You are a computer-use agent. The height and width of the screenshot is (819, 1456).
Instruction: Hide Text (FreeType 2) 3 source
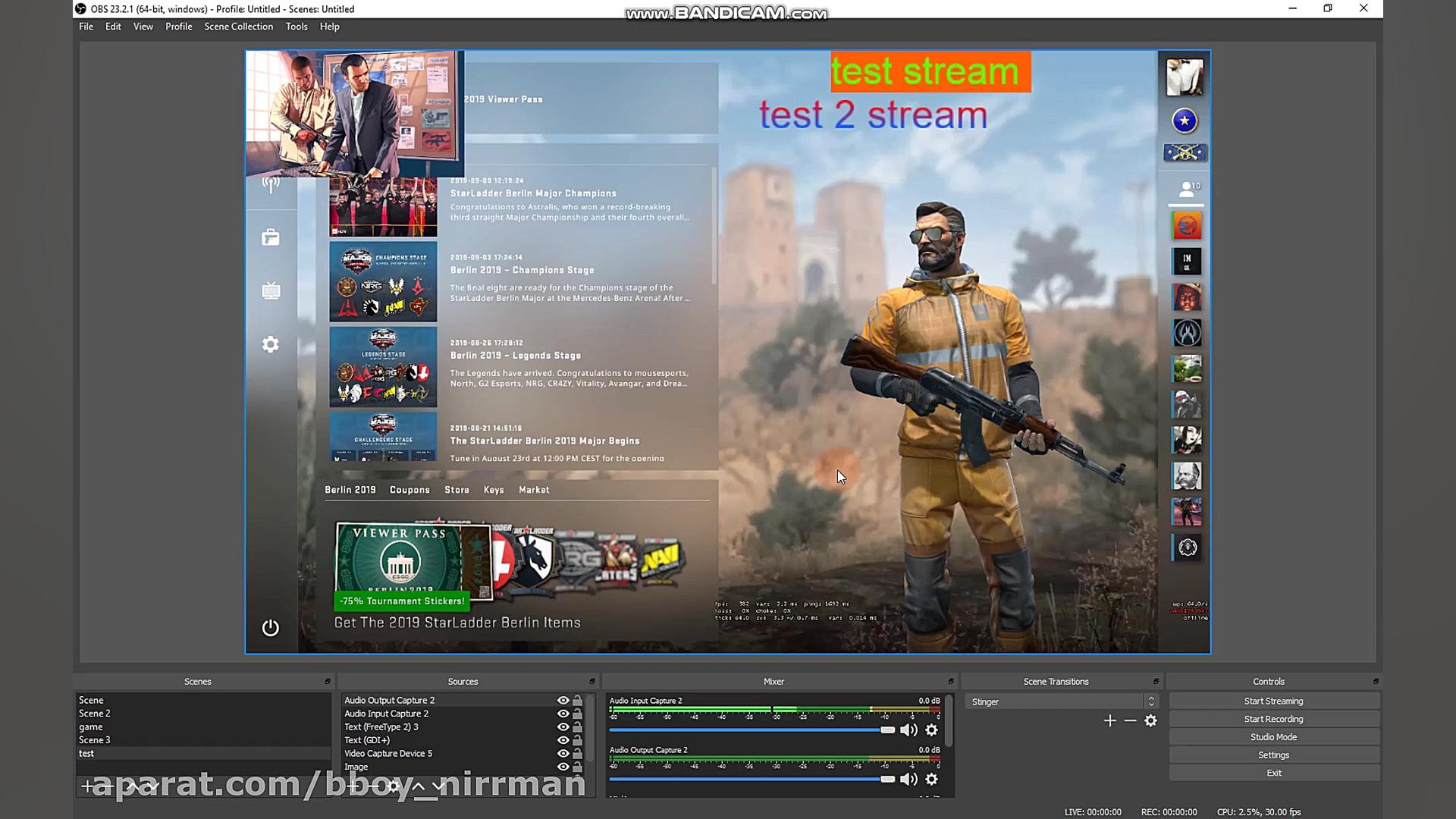point(563,726)
